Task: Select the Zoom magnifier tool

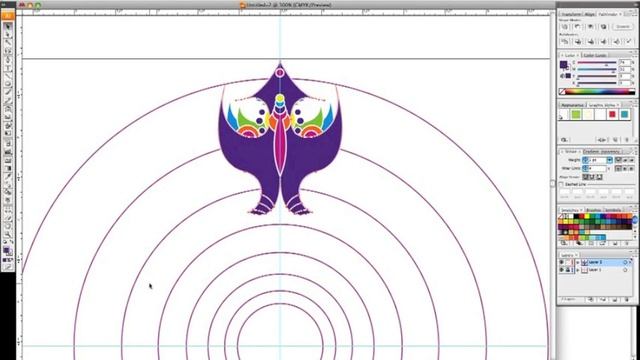Action: point(8,234)
